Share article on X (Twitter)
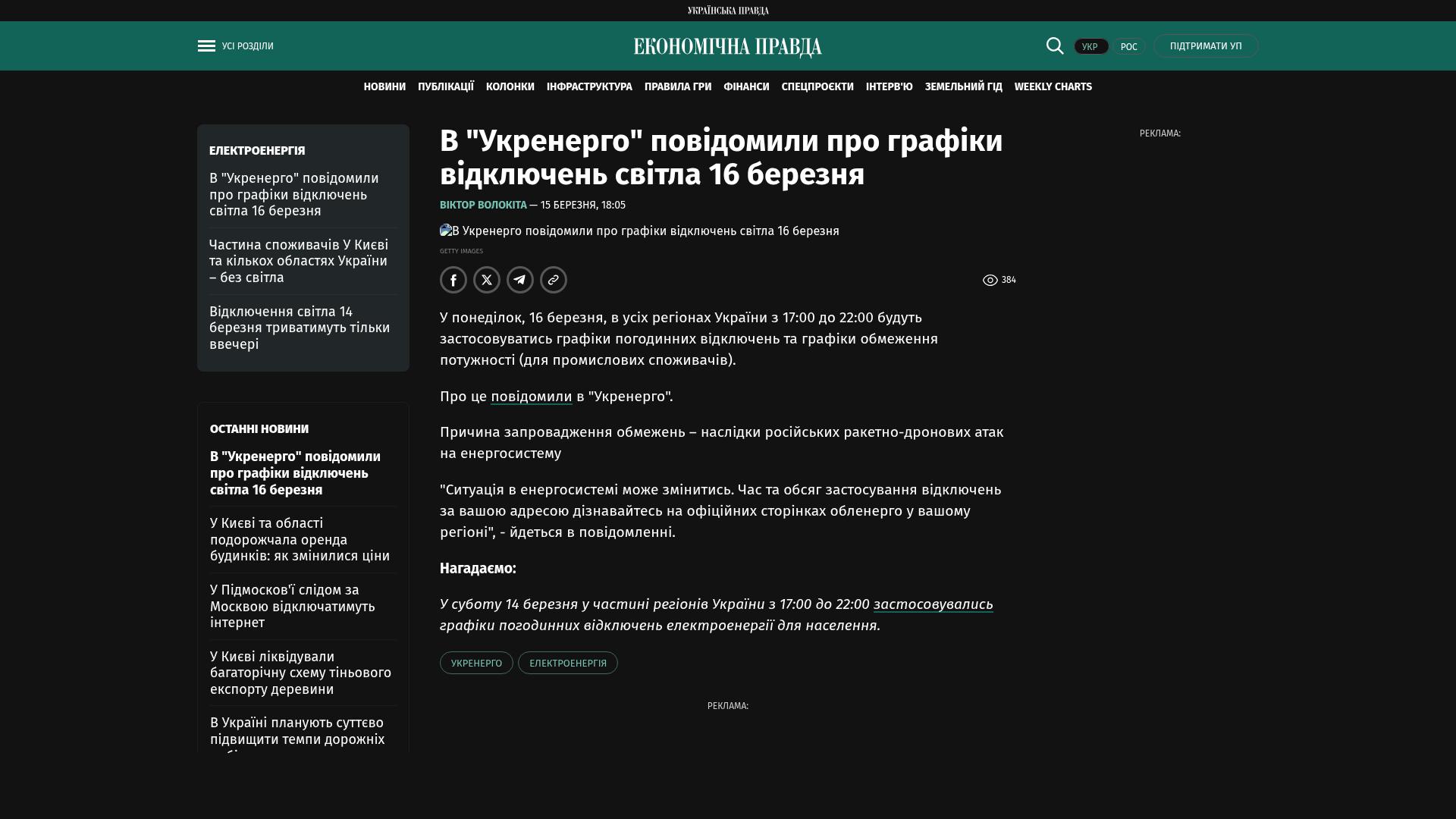The width and height of the screenshot is (1456, 819). (x=487, y=280)
